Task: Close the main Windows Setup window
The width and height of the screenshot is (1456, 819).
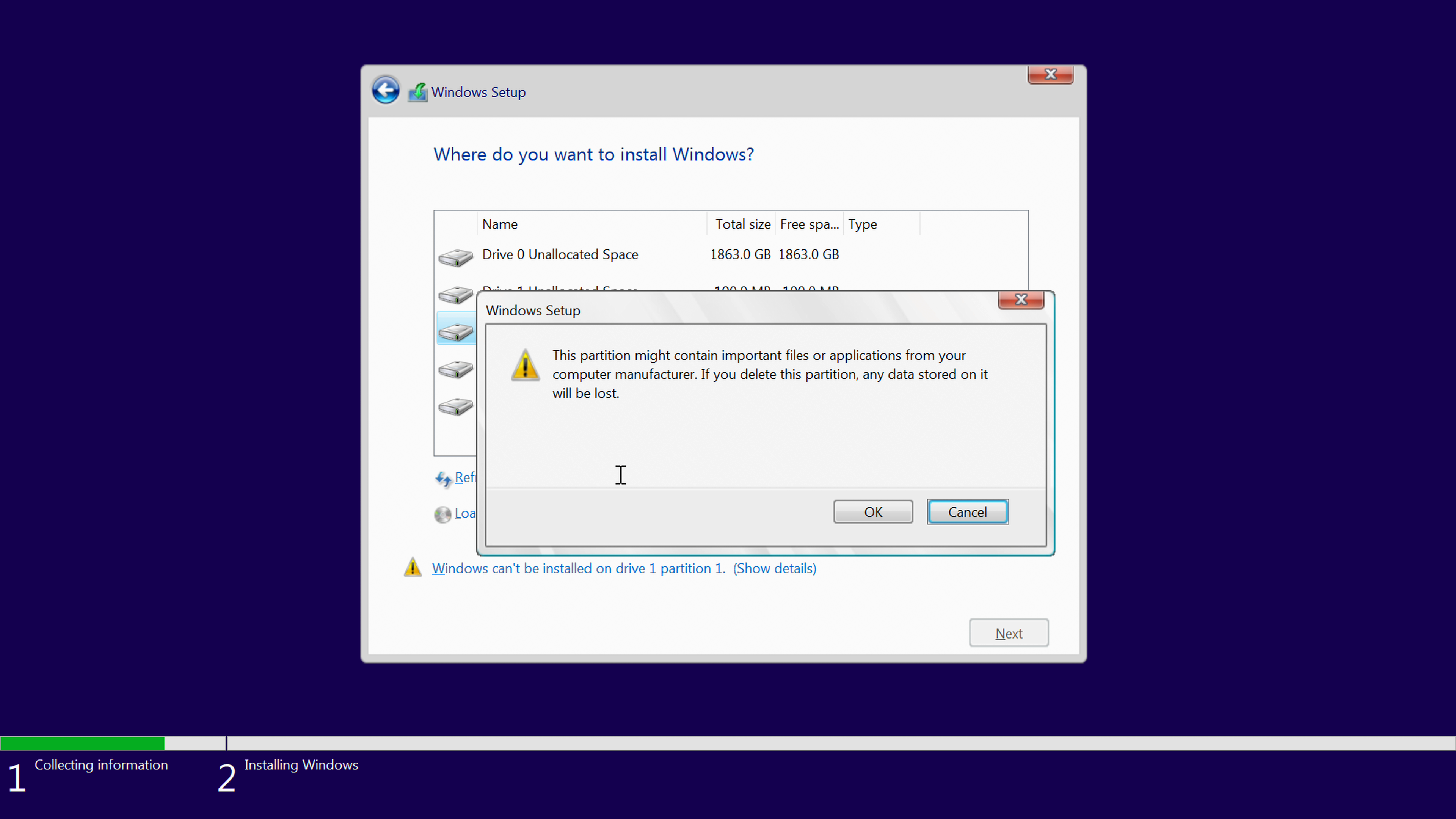Action: (x=1050, y=75)
